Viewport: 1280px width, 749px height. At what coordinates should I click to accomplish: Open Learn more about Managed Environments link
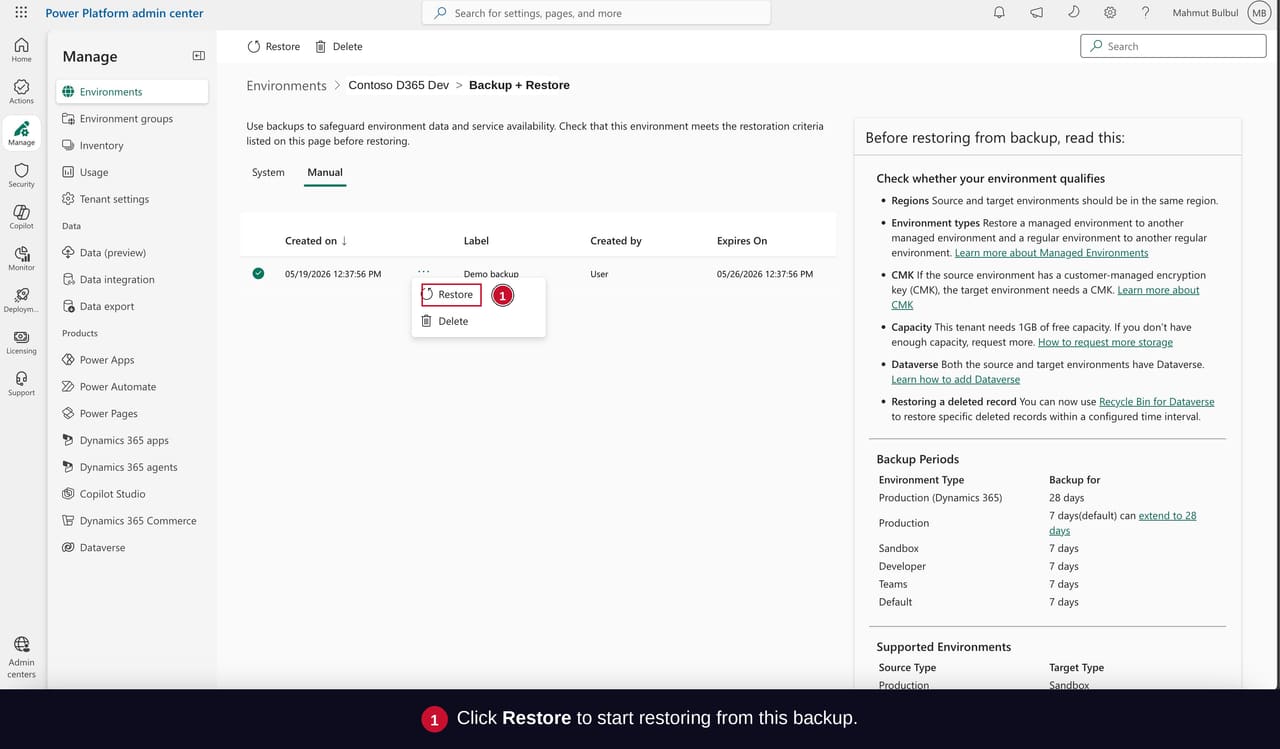point(1051,253)
